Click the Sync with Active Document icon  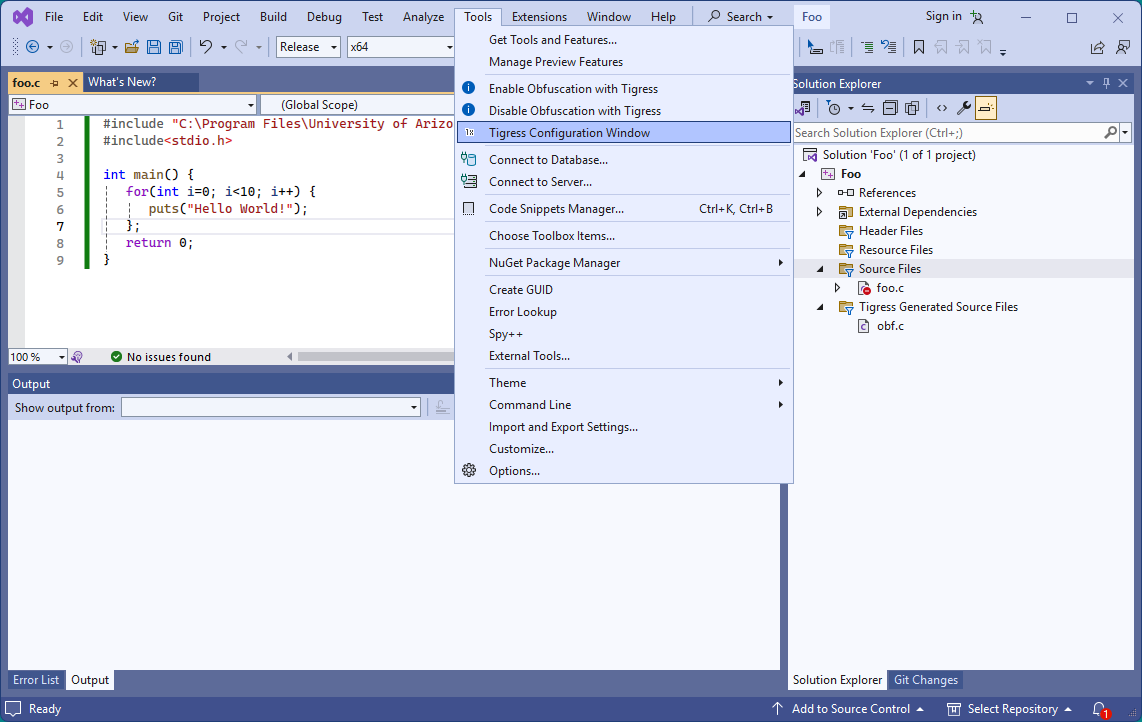(867, 108)
